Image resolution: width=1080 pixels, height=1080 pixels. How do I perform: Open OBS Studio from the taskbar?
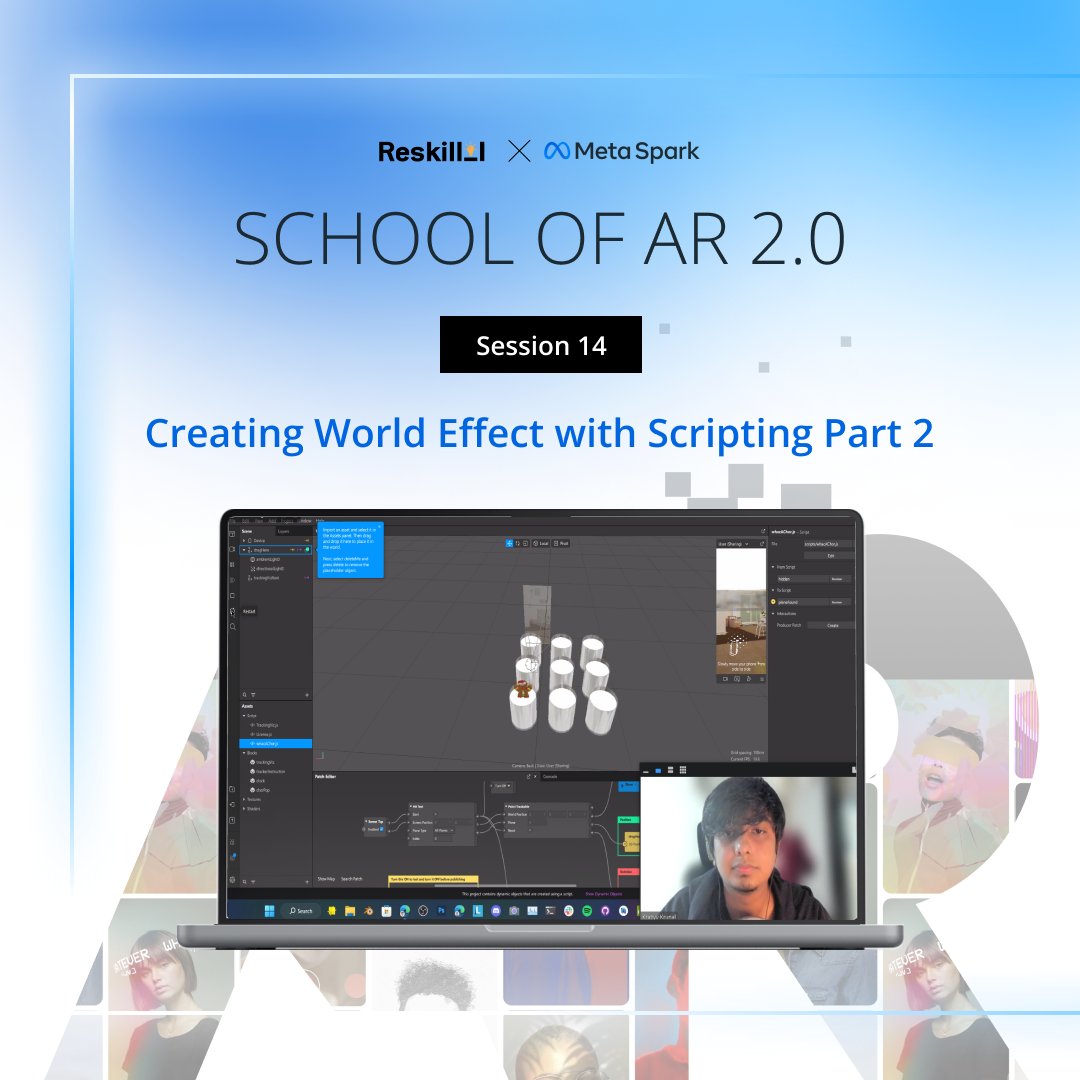click(423, 911)
